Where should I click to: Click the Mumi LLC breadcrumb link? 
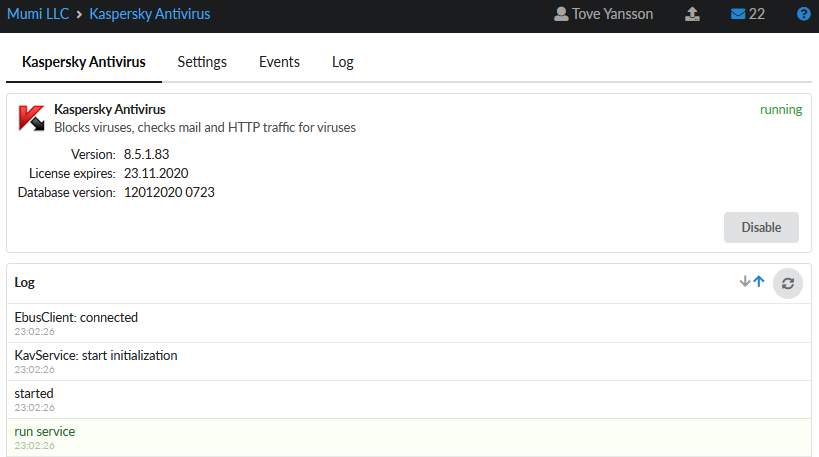(x=36, y=15)
